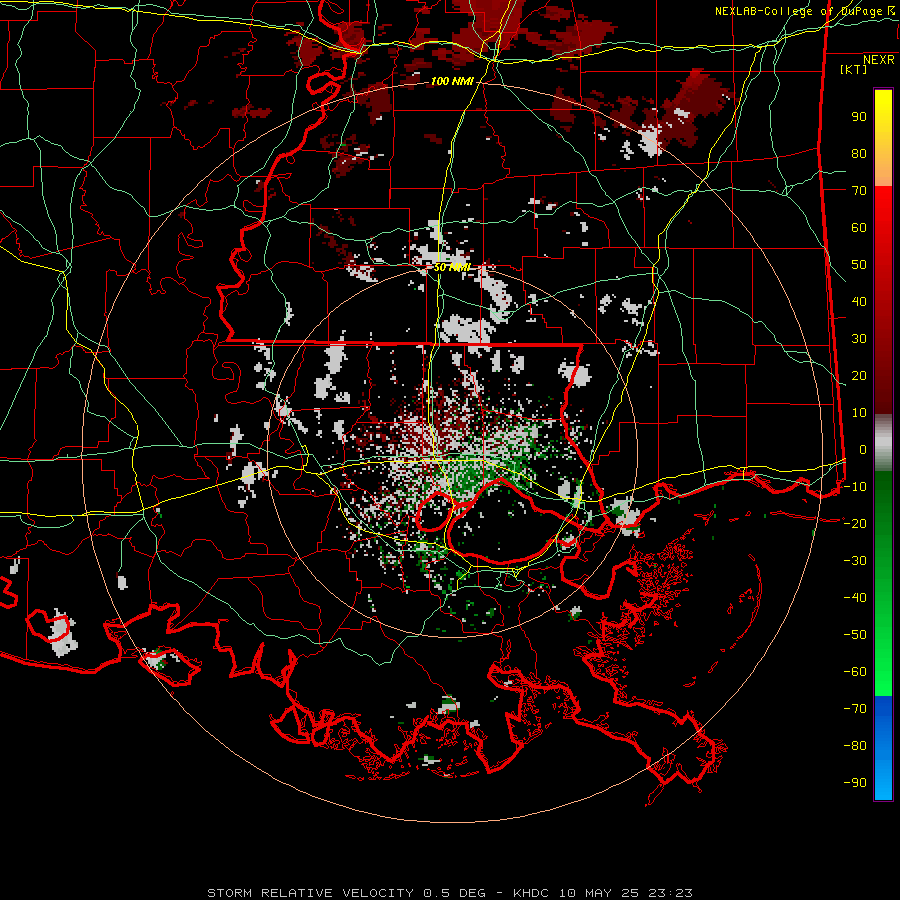This screenshot has height=900, width=900.
Task: Click the bright red segment near 60 knots
Action: (x=883, y=218)
